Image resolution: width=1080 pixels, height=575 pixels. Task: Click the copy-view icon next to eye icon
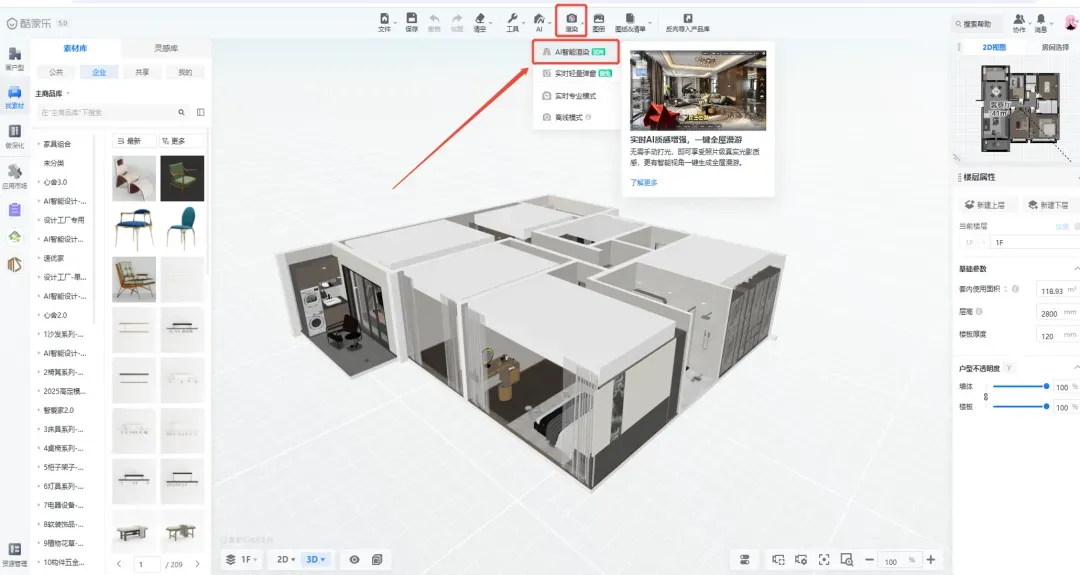point(377,560)
